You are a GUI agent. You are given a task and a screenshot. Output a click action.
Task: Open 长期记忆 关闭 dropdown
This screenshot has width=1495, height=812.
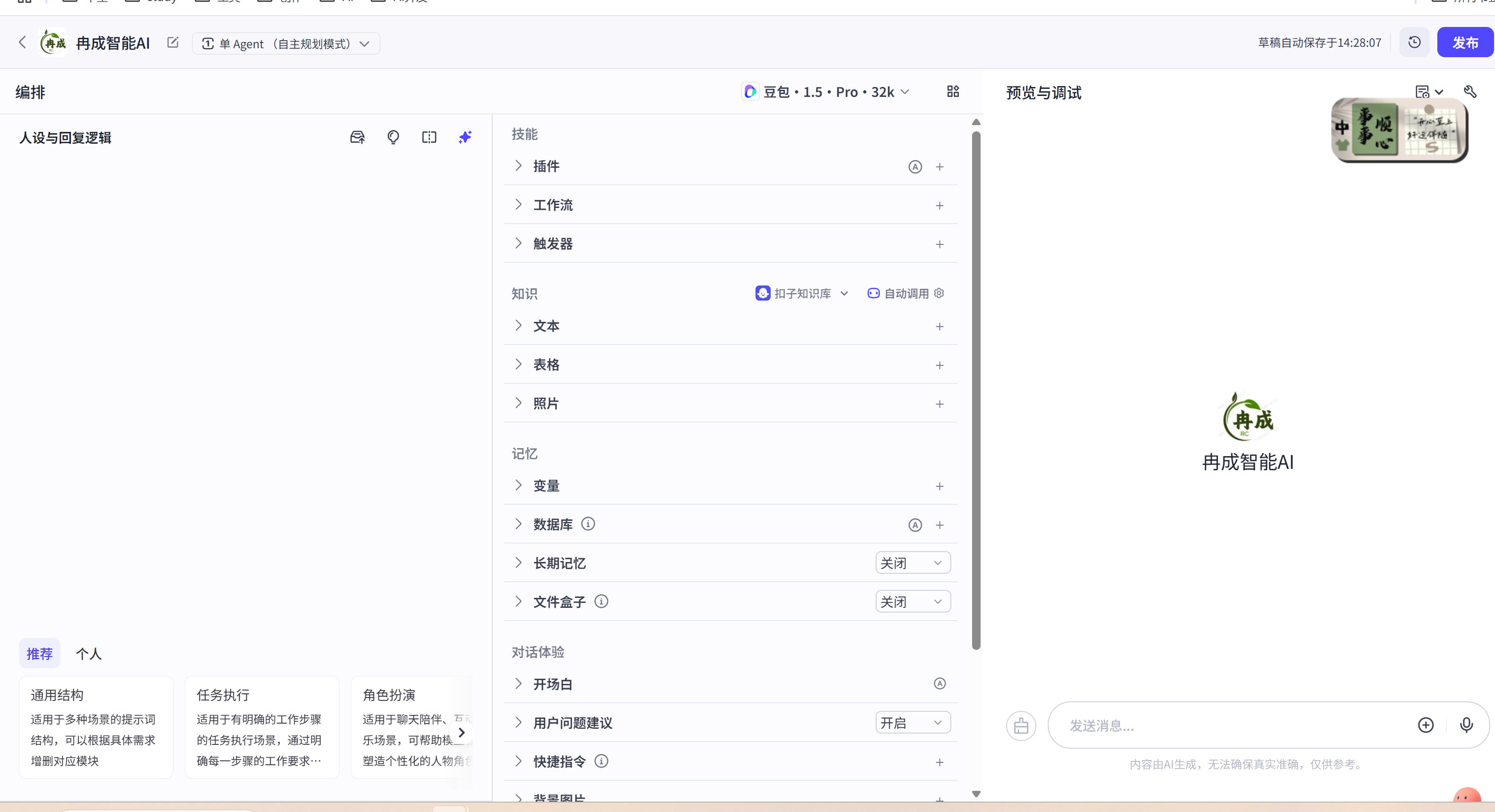click(x=913, y=563)
